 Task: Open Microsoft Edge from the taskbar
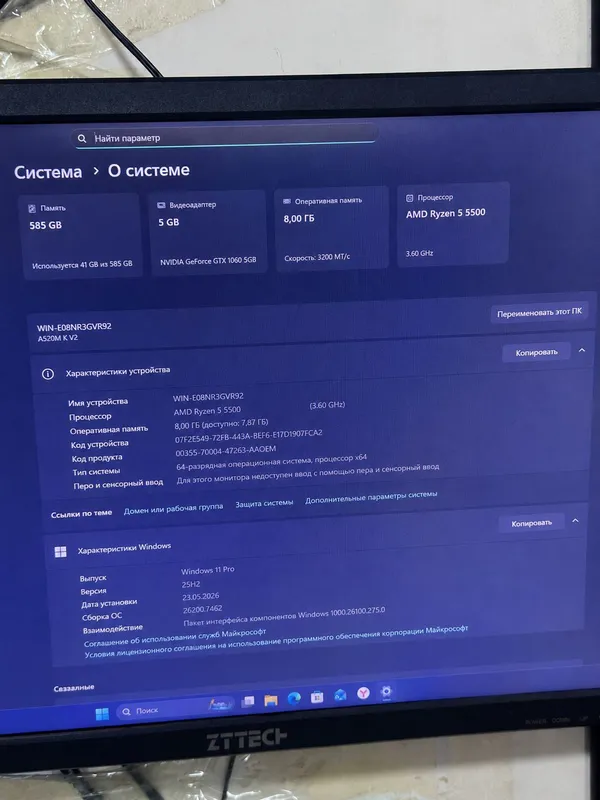(x=294, y=698)
